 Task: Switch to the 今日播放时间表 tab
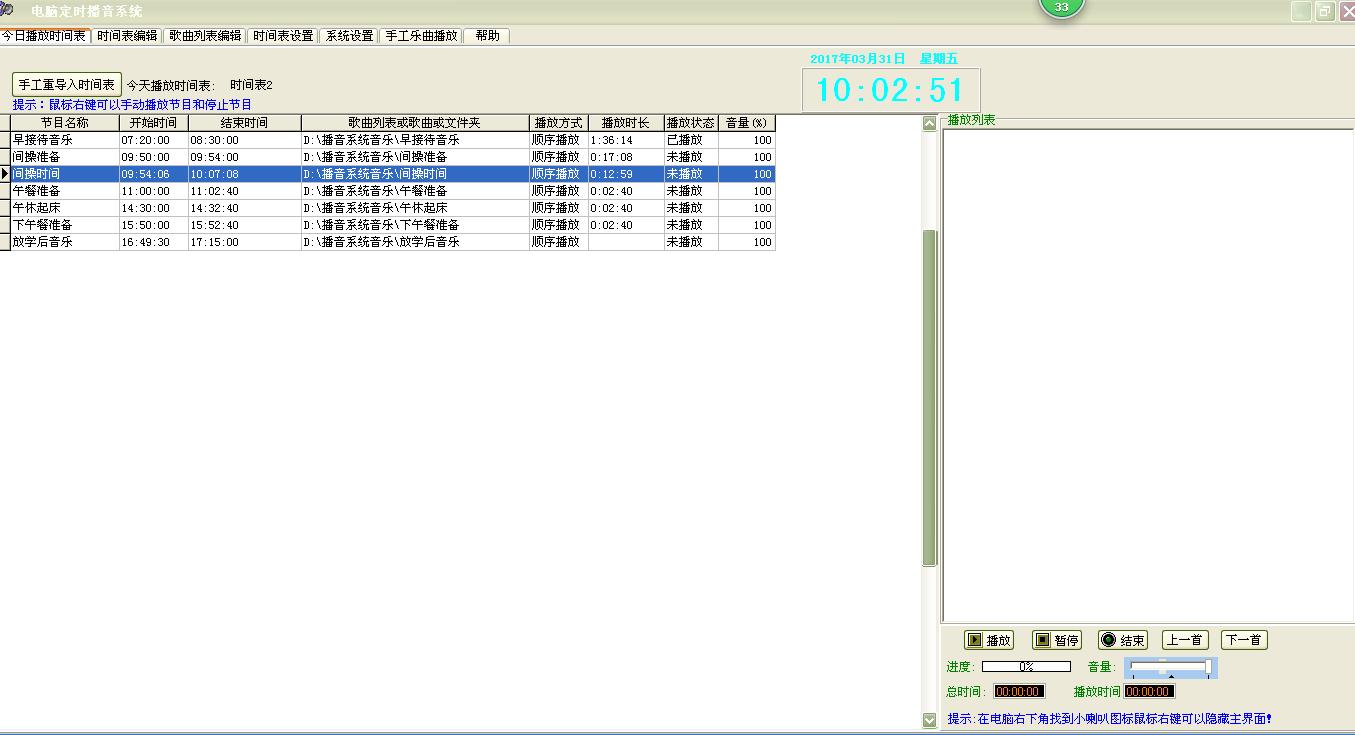tap(45, 36)
